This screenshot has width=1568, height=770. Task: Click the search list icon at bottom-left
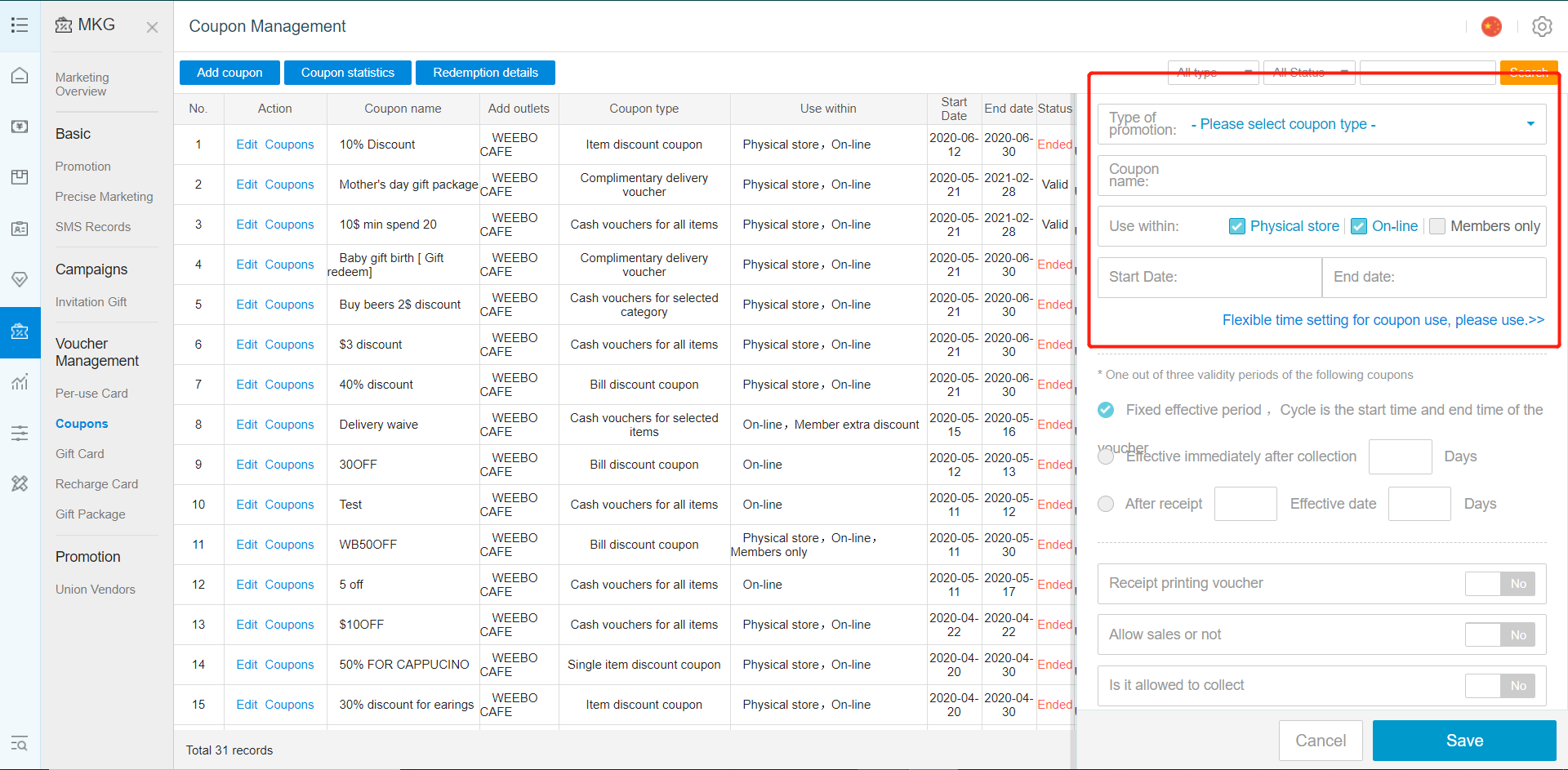point(20,744)
